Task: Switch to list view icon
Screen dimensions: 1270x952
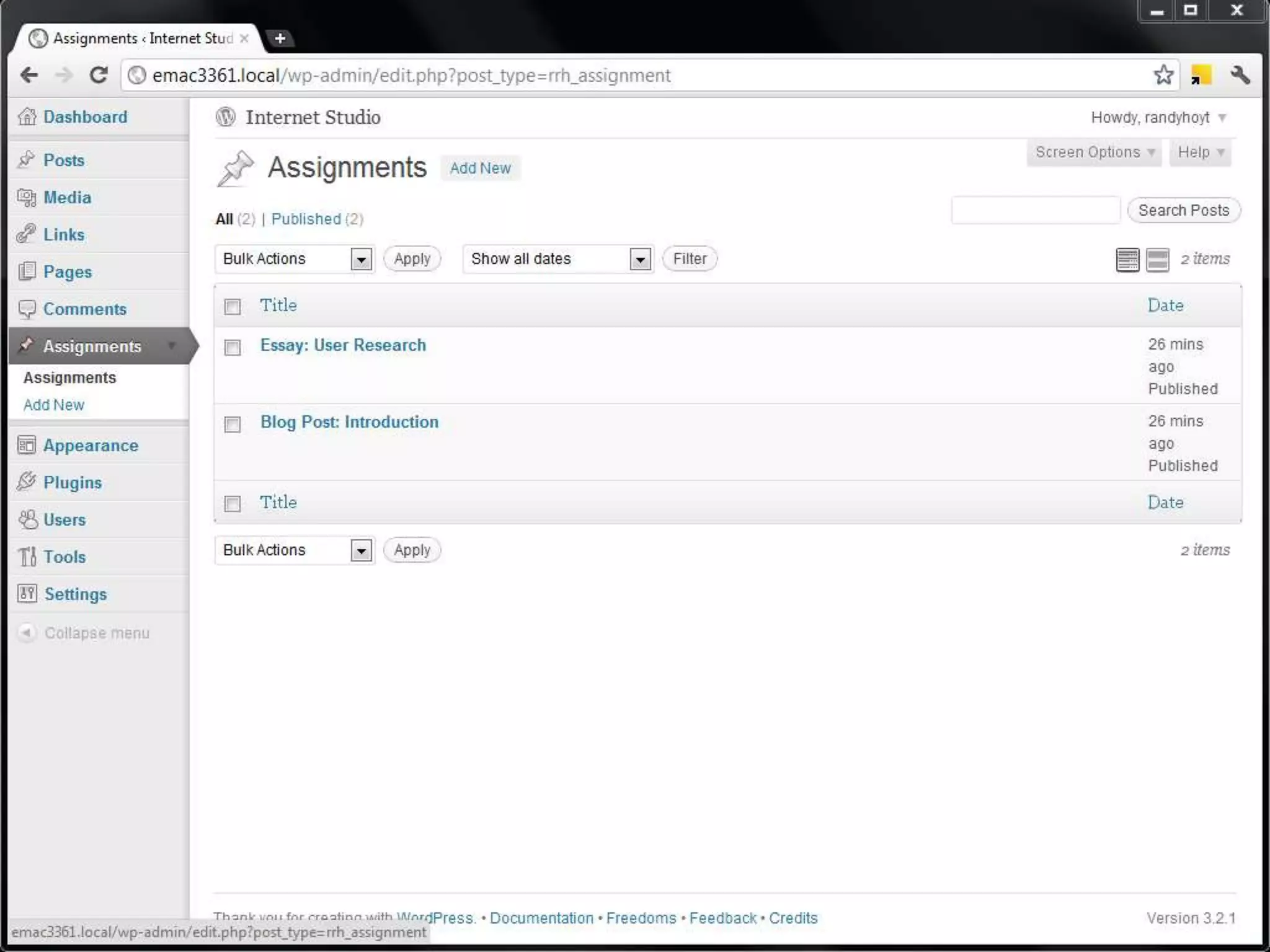Action: coord(1127,260)
